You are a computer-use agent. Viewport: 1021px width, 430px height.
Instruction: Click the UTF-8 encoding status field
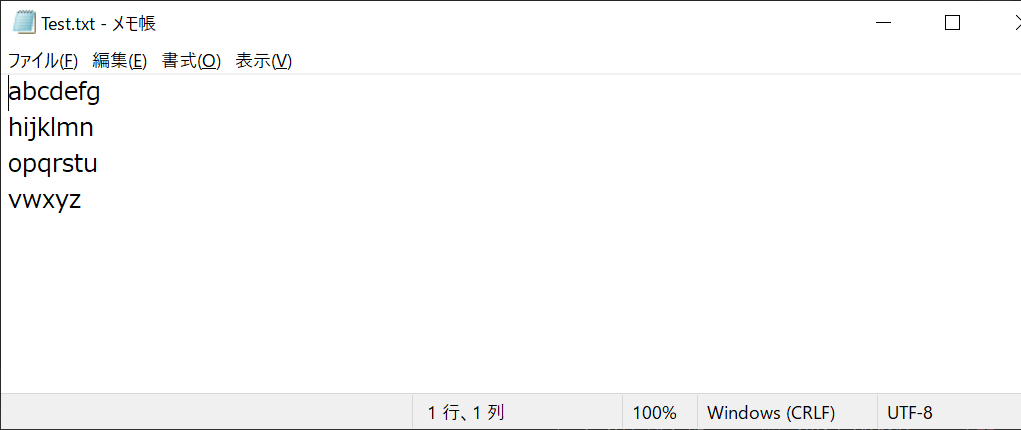(x=910, y=412)
